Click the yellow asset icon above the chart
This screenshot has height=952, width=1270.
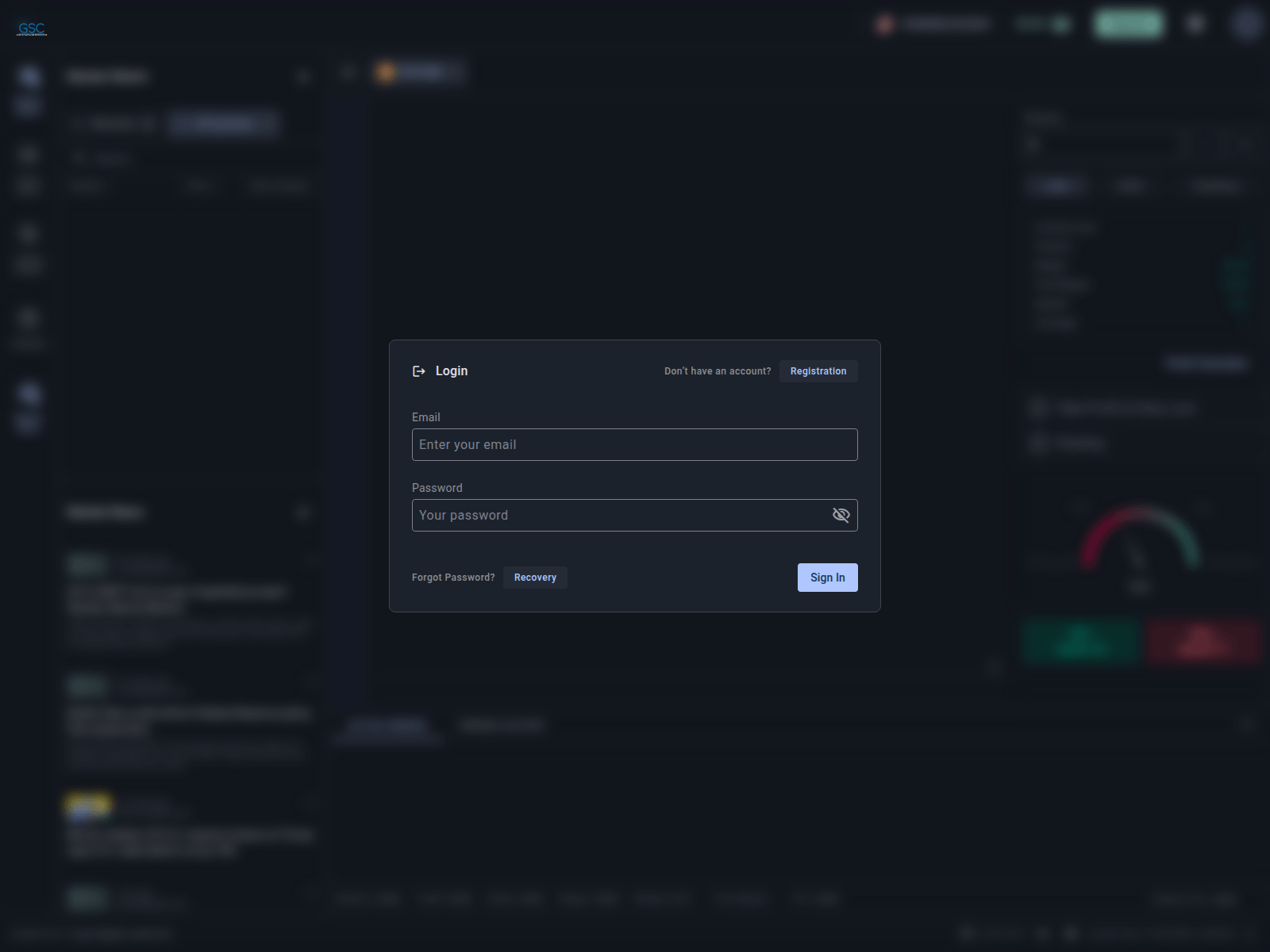click(387, 72)
